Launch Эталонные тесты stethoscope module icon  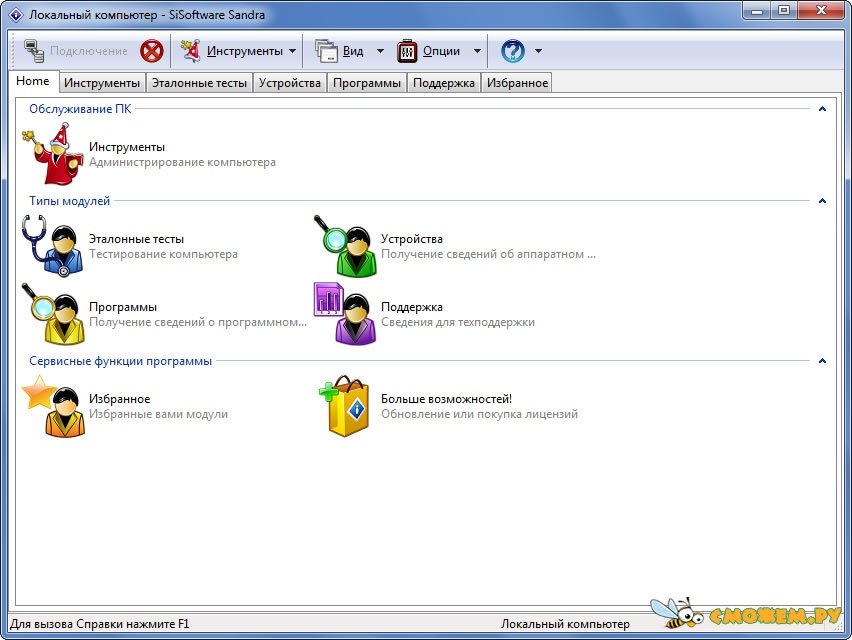coord(50,246)
